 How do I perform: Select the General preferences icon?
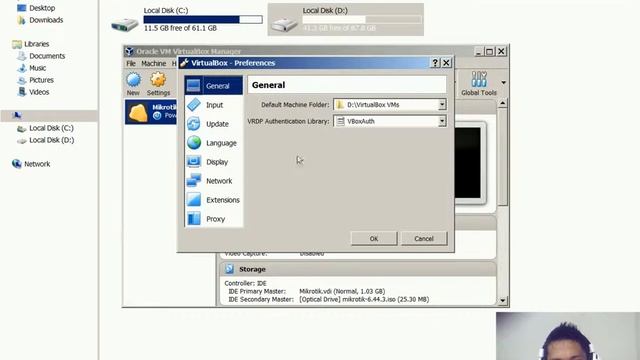click(193, 86)
